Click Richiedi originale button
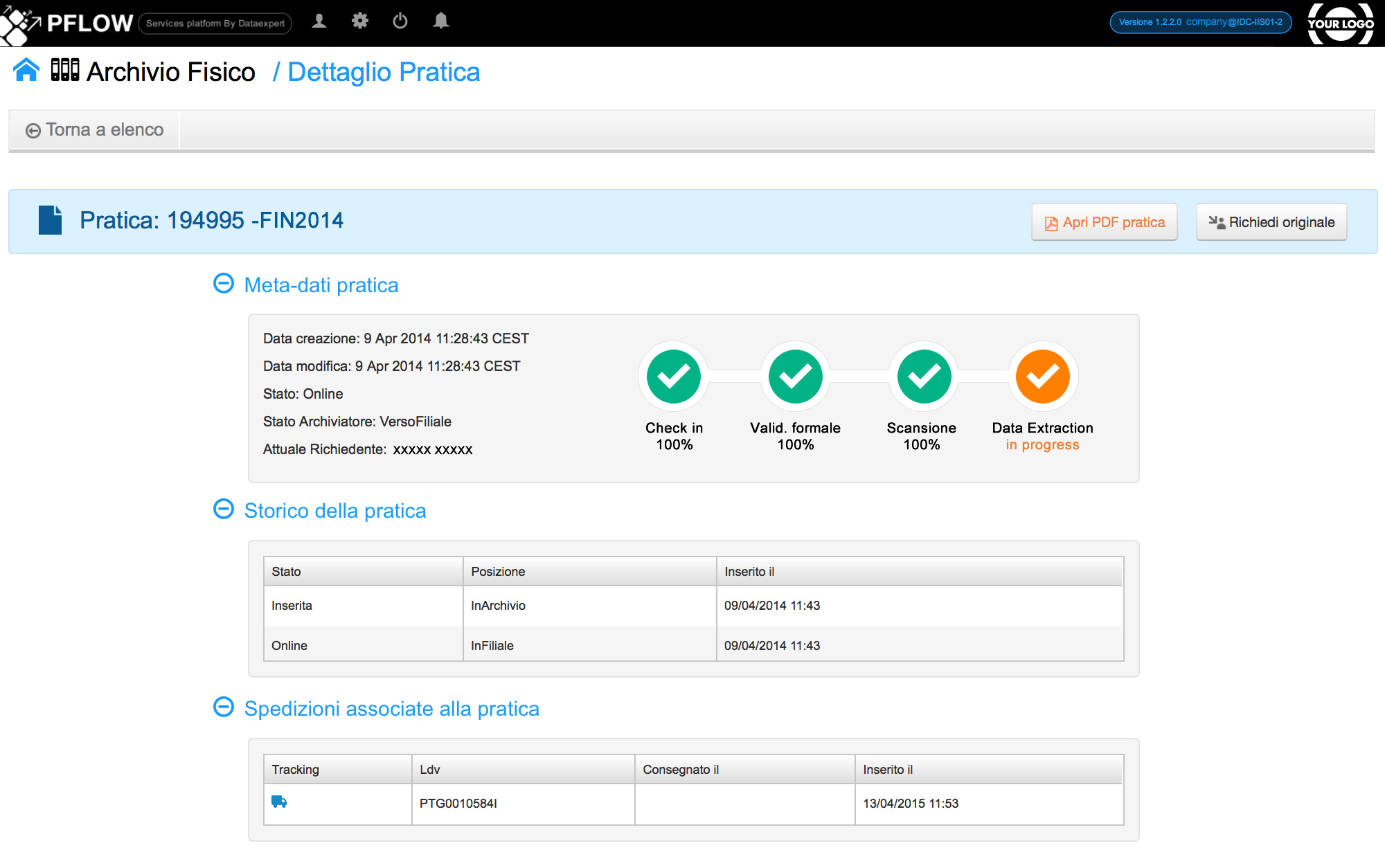 point(1271,222)
